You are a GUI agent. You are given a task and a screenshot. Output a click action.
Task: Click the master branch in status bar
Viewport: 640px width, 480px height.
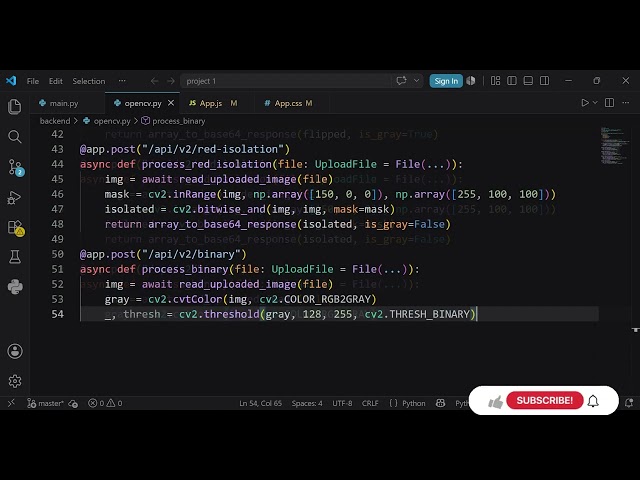[x=45, y=403]
